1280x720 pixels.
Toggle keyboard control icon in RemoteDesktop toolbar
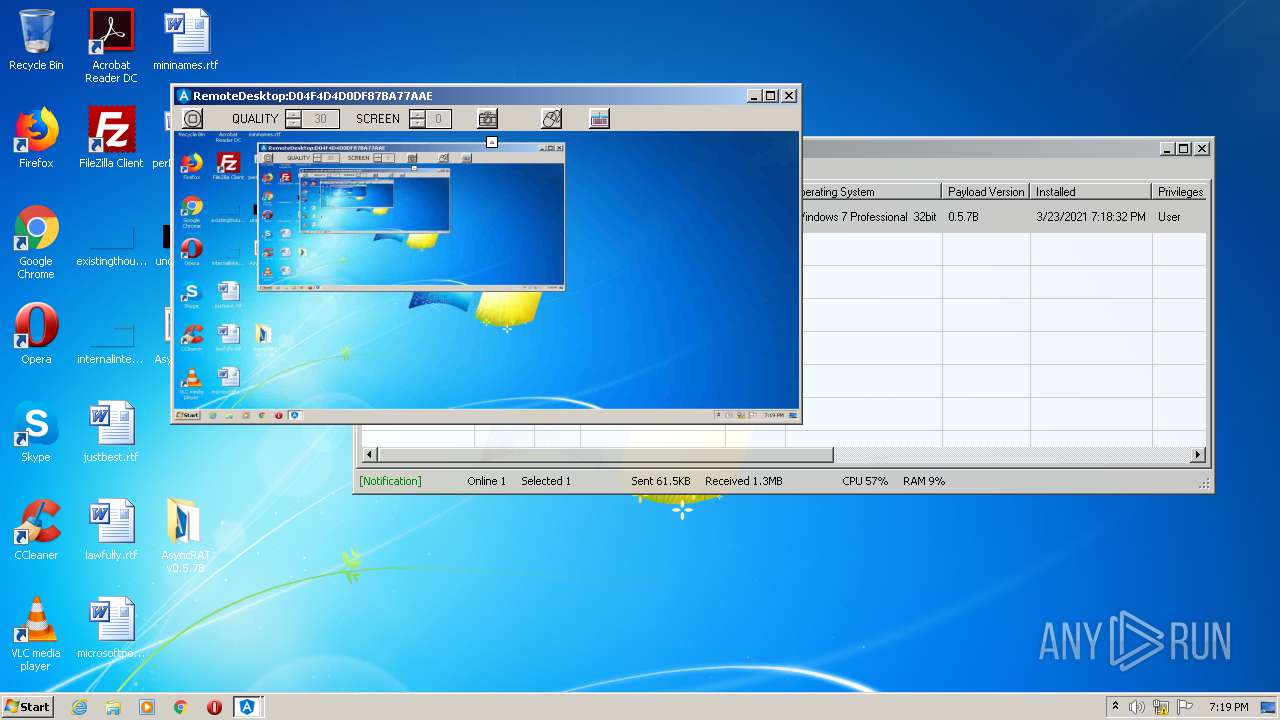(x=599, y=119)
